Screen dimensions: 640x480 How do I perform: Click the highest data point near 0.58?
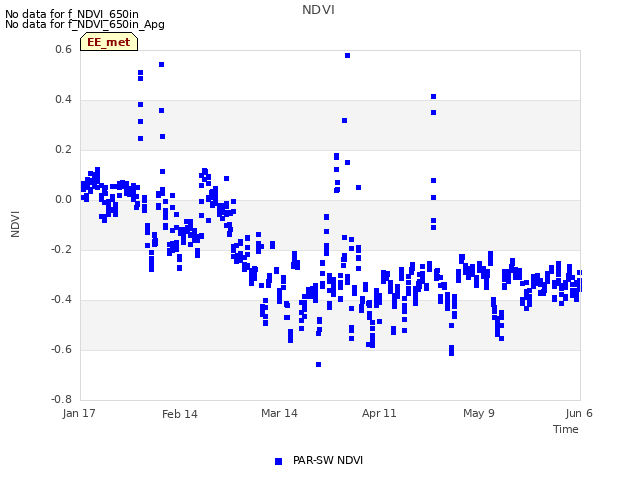coord(347,56)
